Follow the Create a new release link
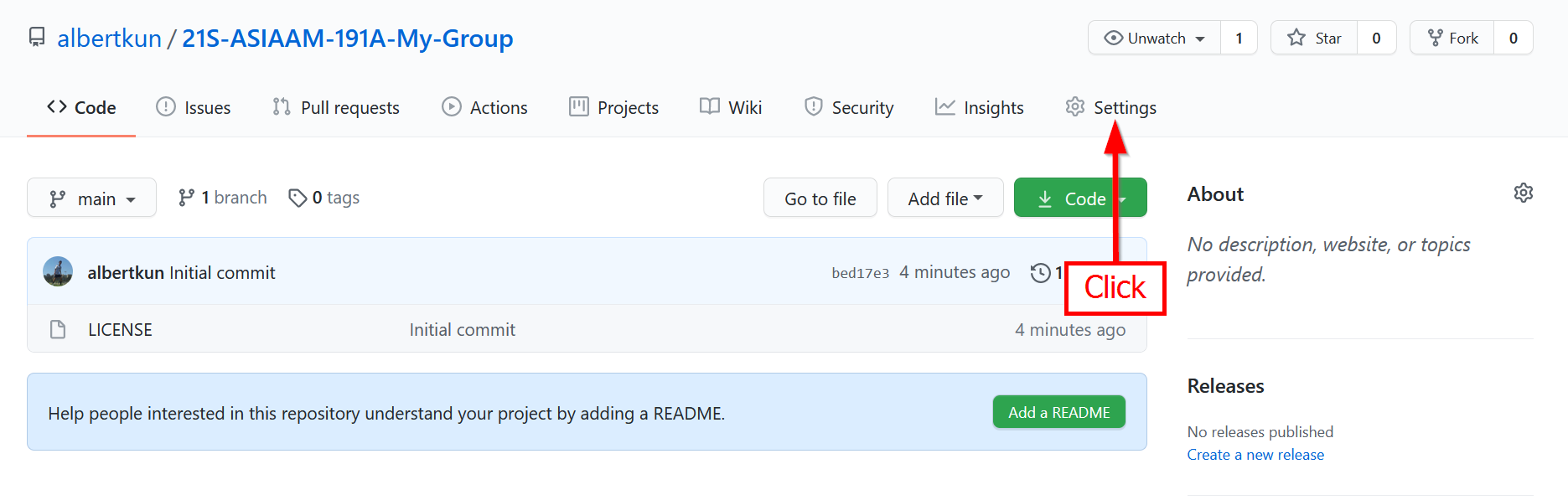The image size is (1568, 500). tap(1255, 455)
